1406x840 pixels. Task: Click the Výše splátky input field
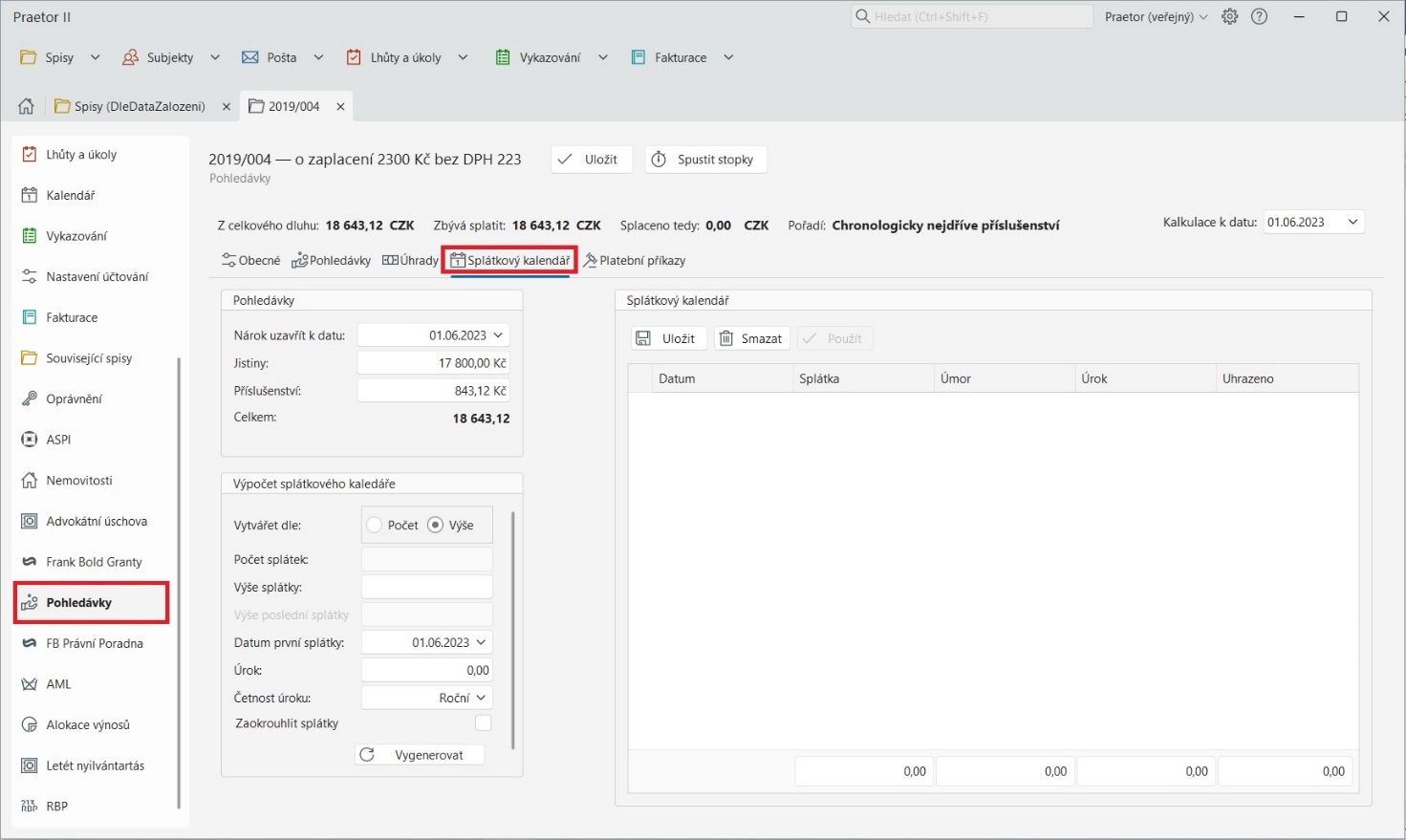point(426,588)
